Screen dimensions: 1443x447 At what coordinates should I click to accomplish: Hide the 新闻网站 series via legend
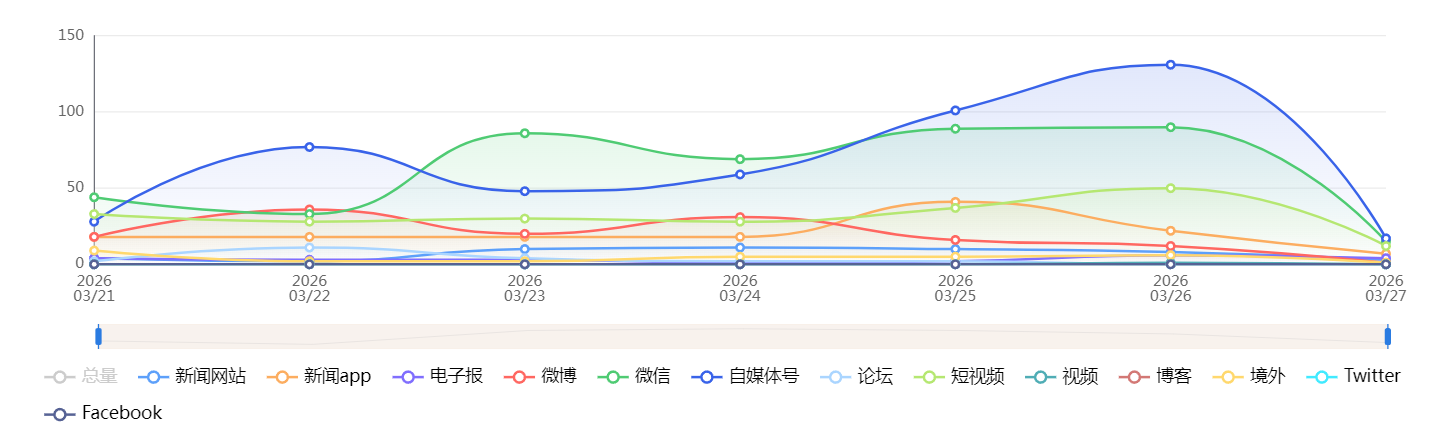tap(210, 377)
